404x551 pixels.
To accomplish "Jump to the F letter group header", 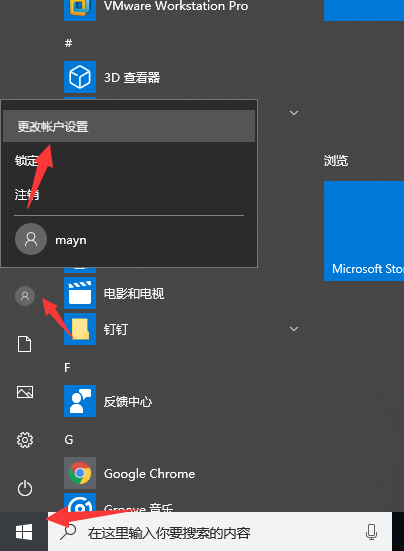I will pos(67,368).
